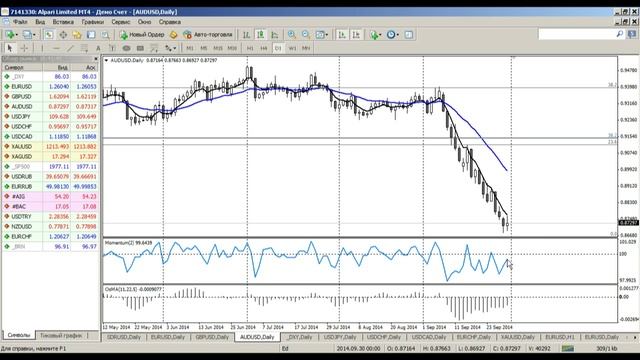The height and width of the screenshot is (360, 640).
Task: Toggle Chart Shift icon
Action: tap(356, 35)
